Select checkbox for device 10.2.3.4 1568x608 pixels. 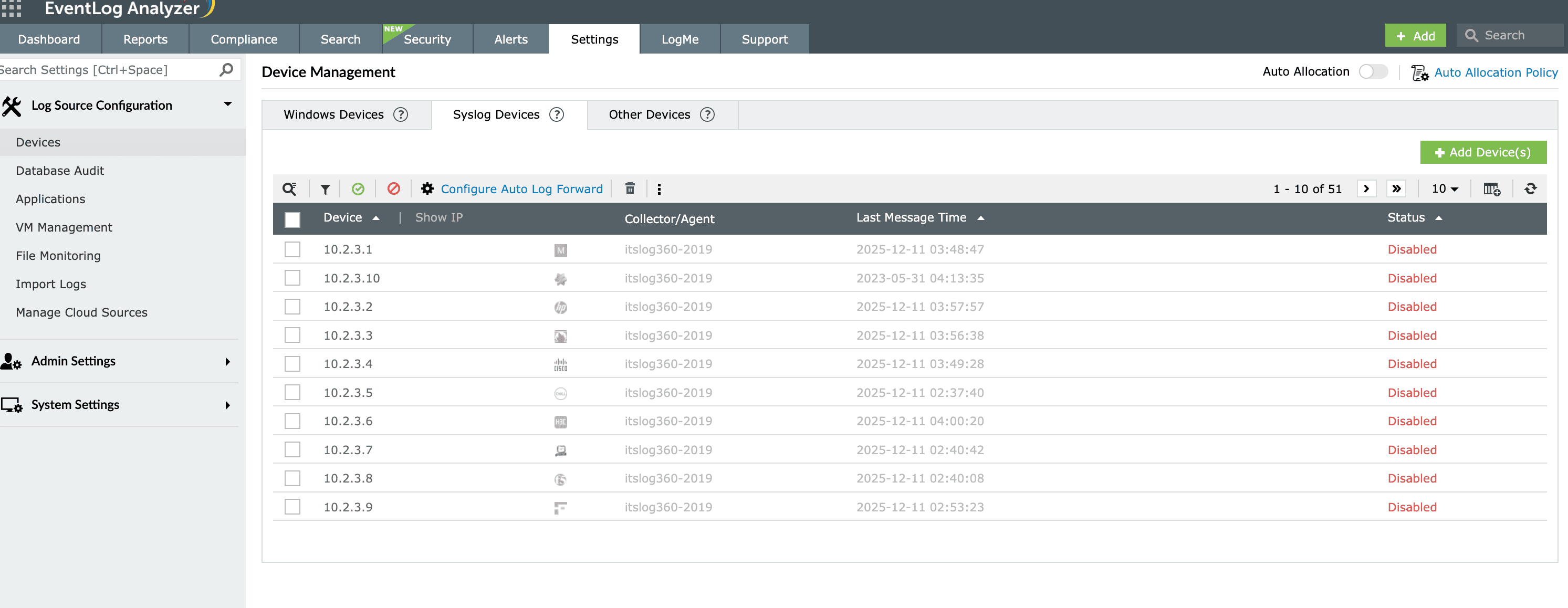292,363
